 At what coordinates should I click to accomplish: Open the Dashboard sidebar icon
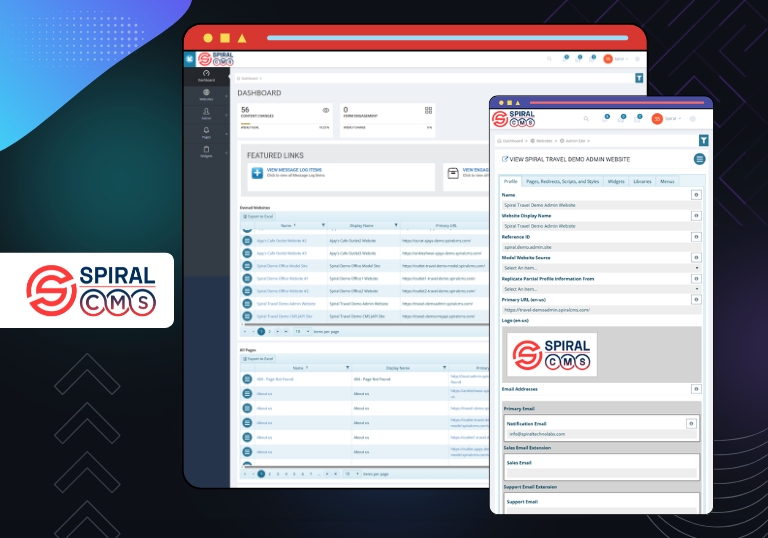(x=206, y=74)
